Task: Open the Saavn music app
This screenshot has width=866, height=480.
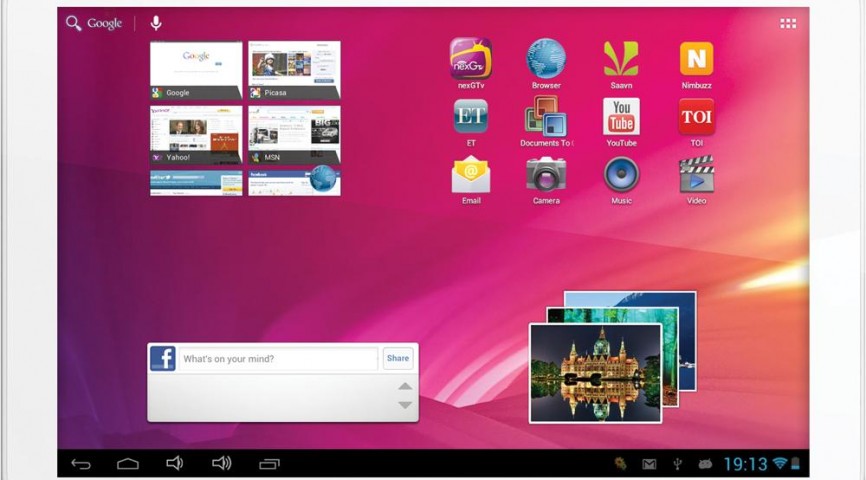Action: (x=621, y=59)
